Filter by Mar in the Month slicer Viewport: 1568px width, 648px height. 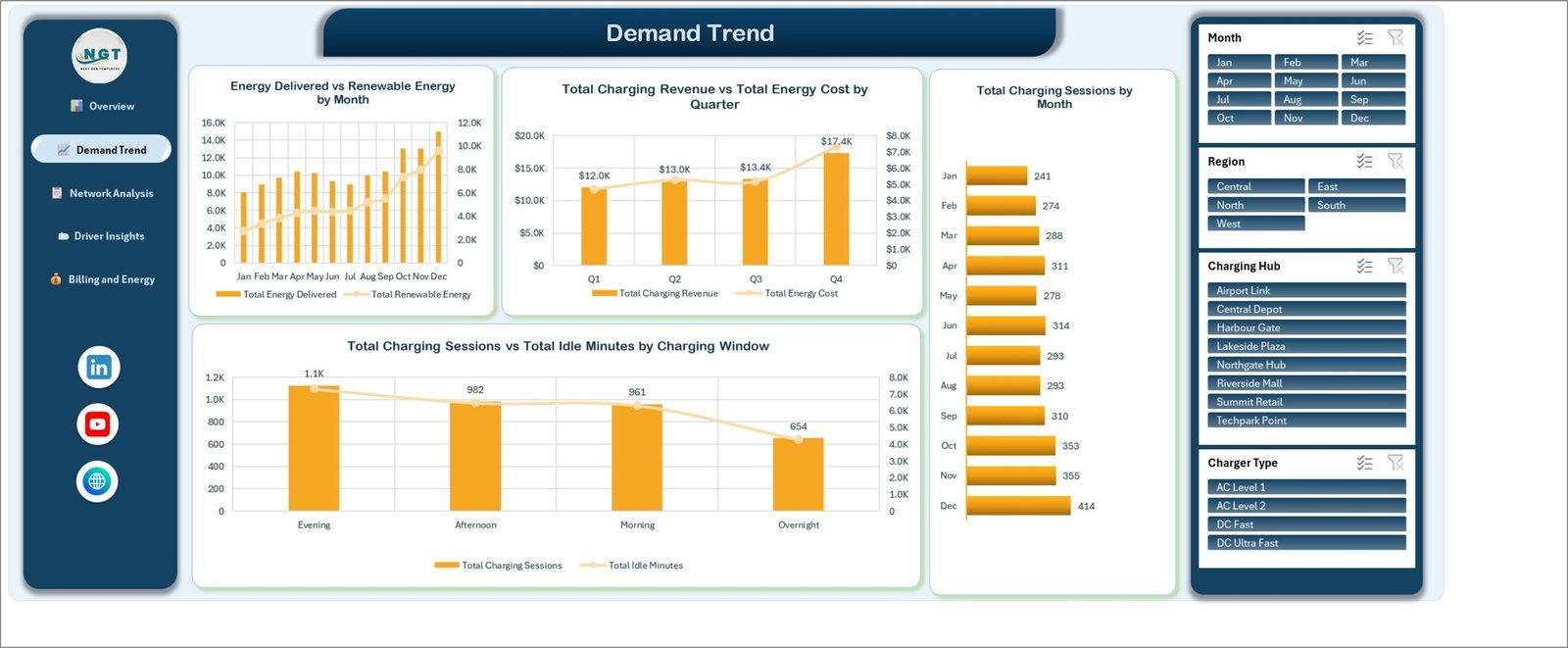(1373, 62)
